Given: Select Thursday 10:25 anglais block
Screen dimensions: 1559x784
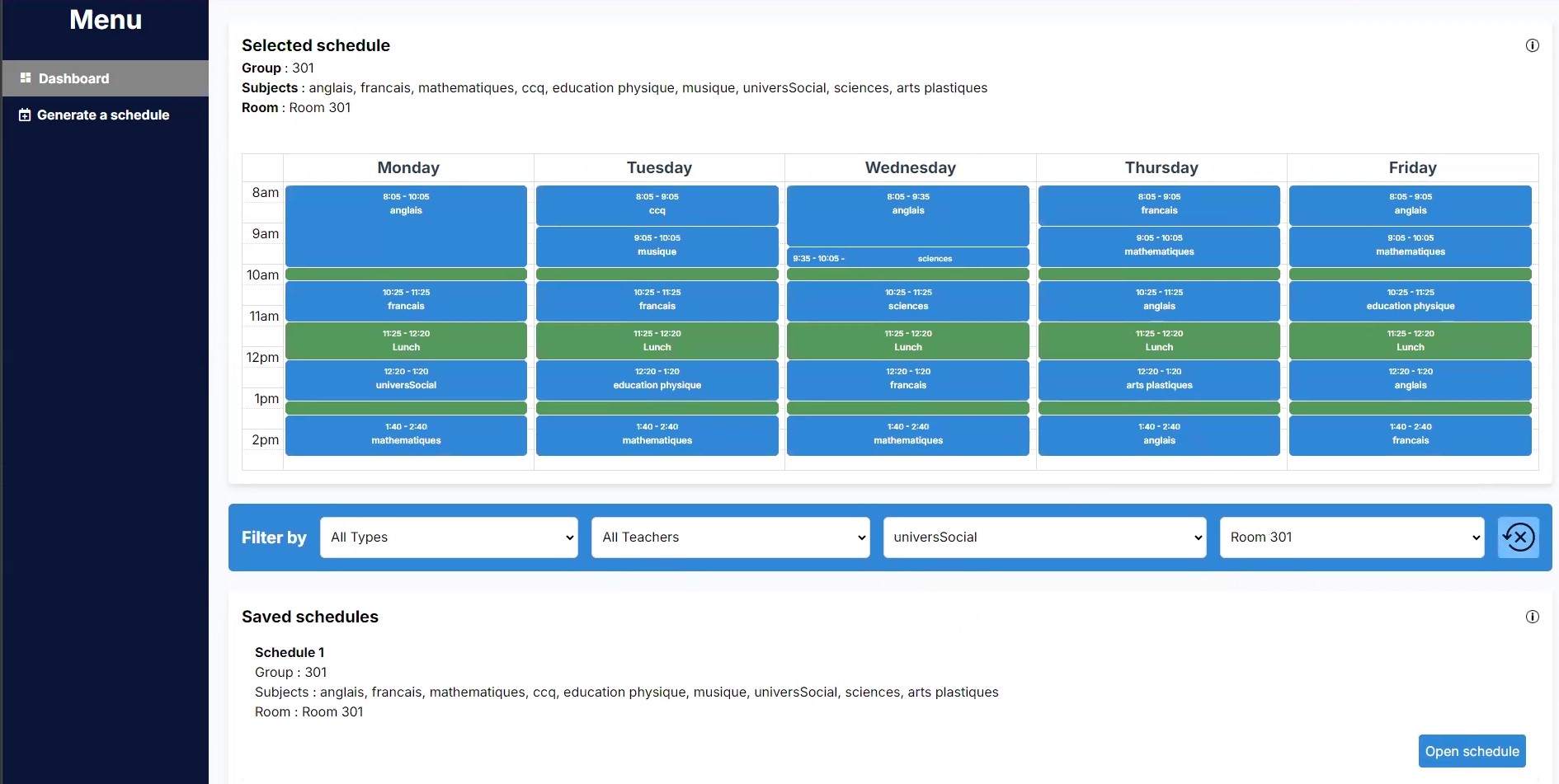Looking at the screenshot, I should [1159, 301].
